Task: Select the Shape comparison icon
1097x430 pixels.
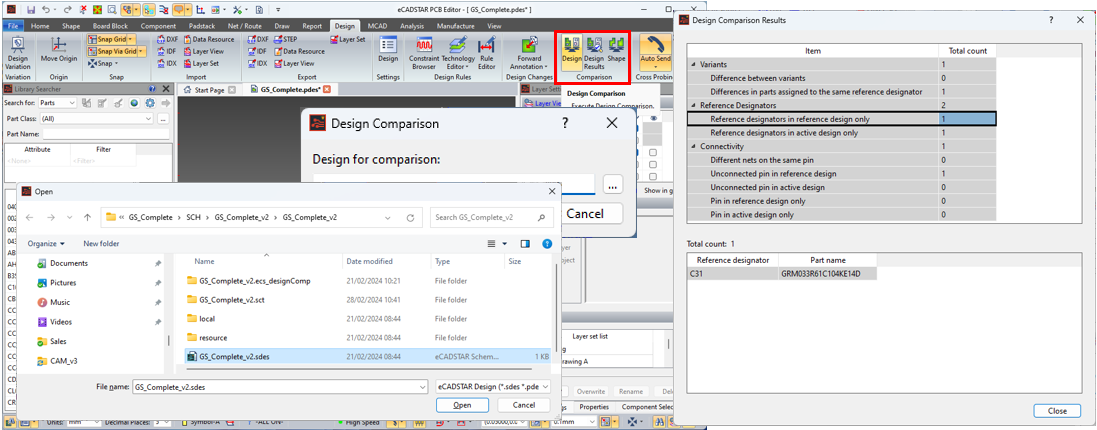Action: click(617, 51)
